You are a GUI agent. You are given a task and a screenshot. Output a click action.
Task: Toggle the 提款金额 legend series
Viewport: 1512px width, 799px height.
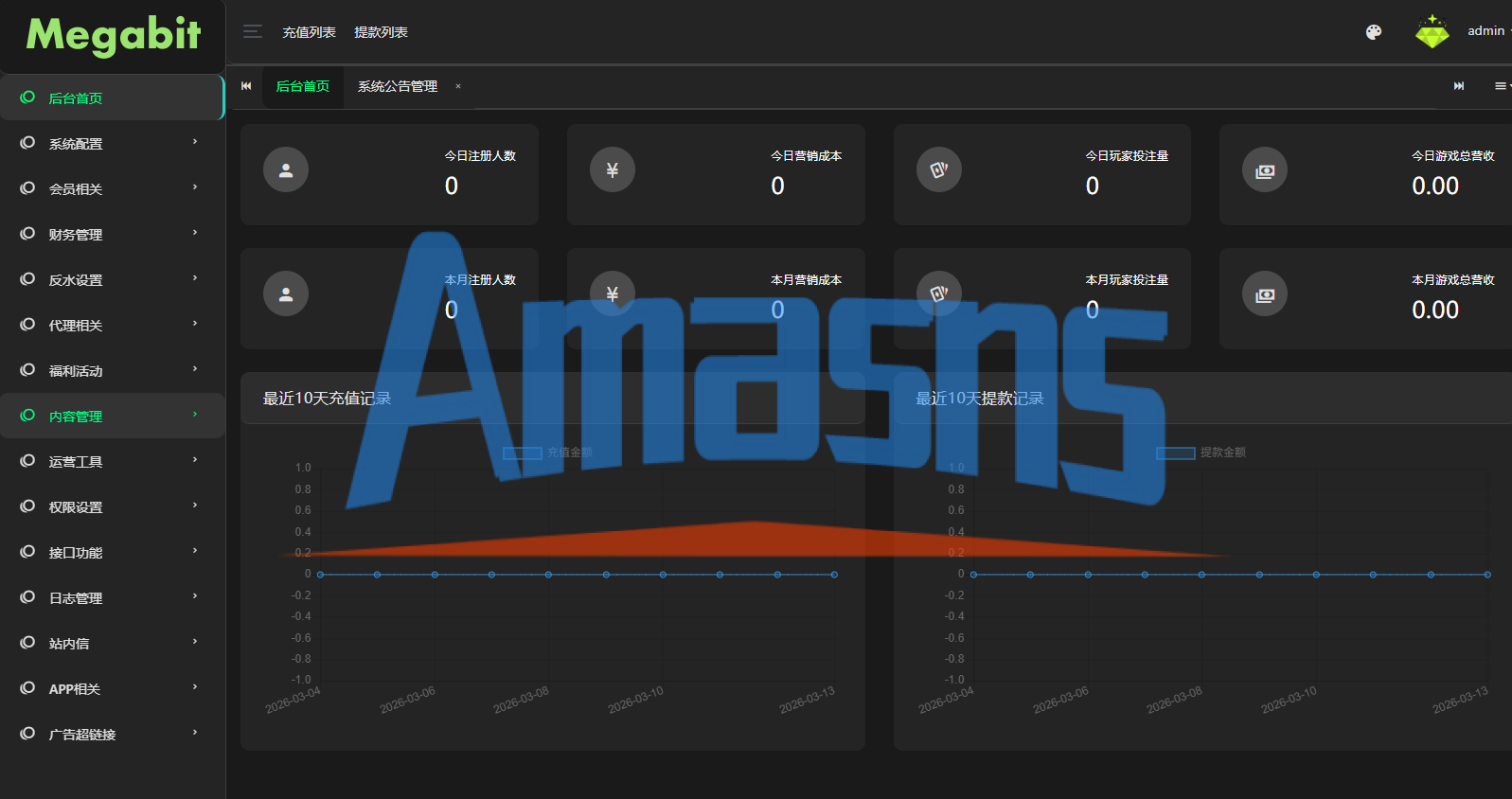click(1201, 453)
